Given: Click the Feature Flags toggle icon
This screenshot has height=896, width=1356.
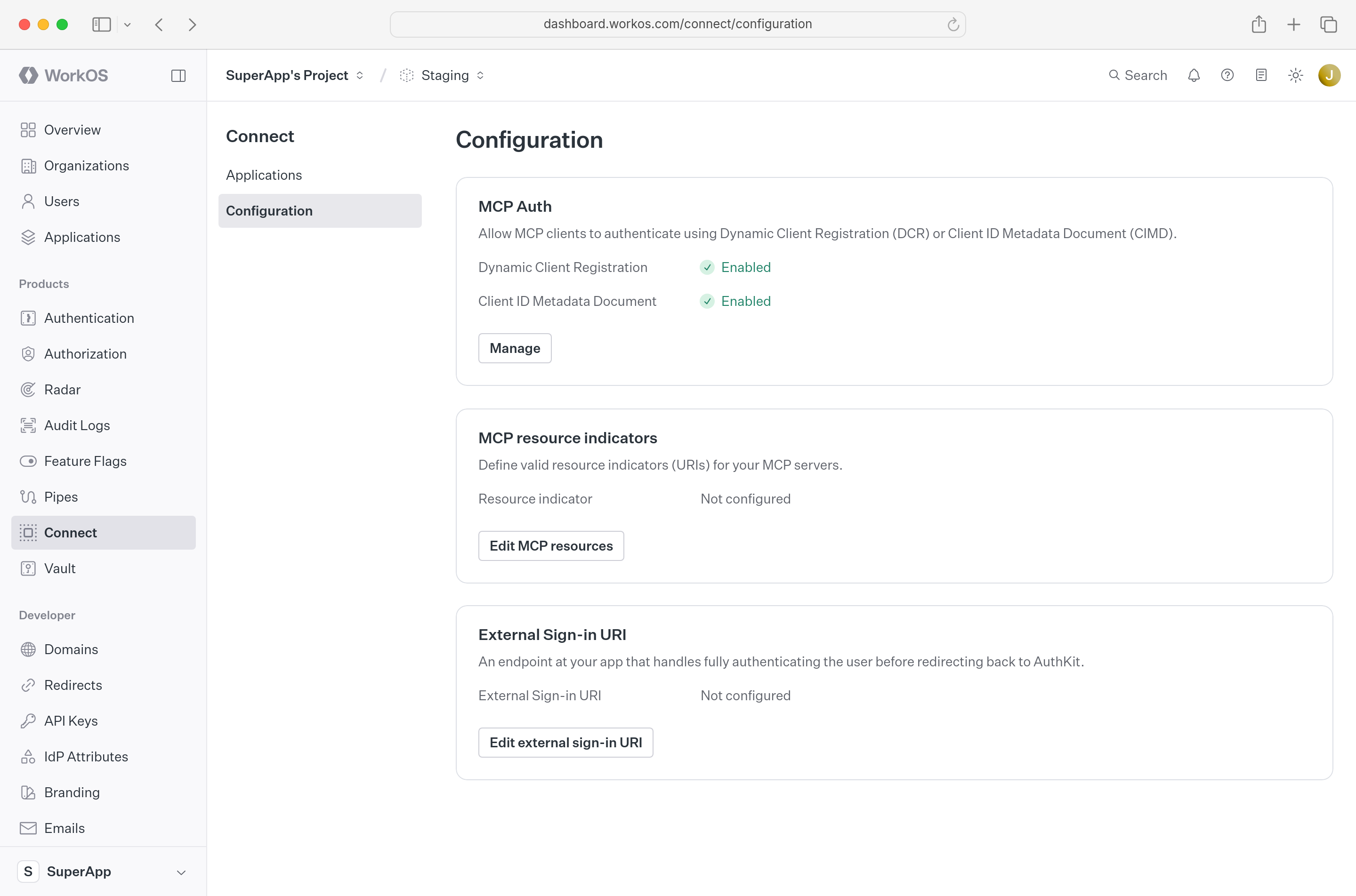Looking at the screenshot, I should tap(28, 461).
